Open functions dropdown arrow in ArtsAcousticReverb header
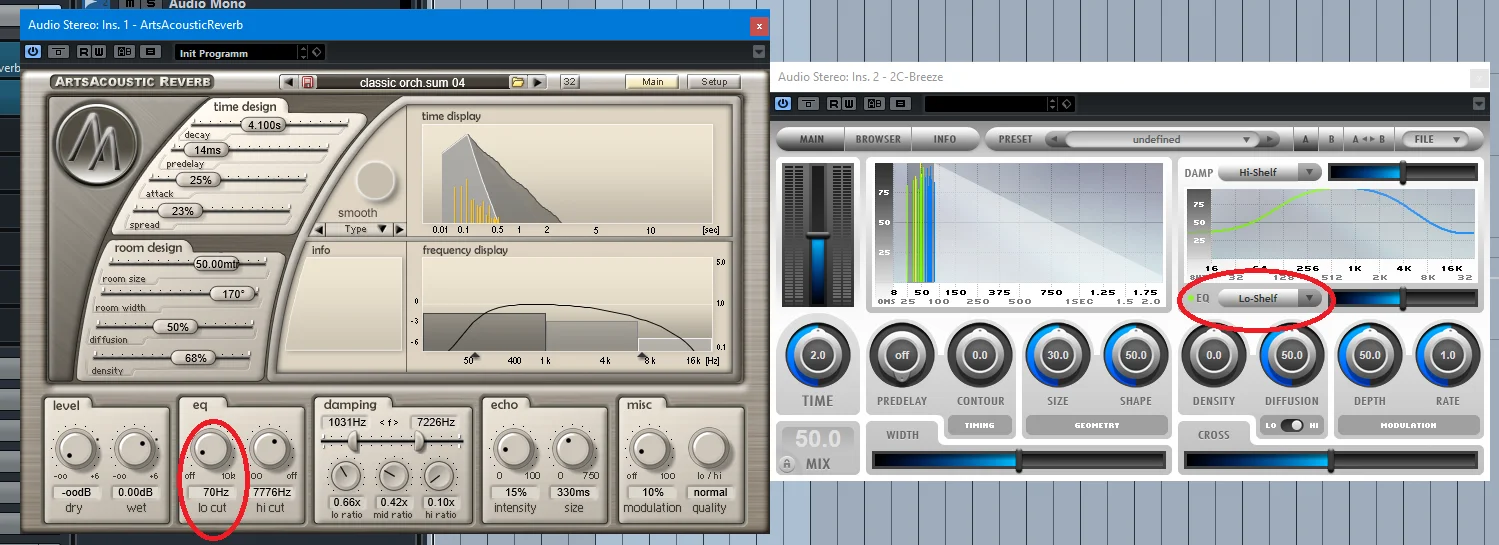Viewport: 1499px width, 545px height. (759, 52)
